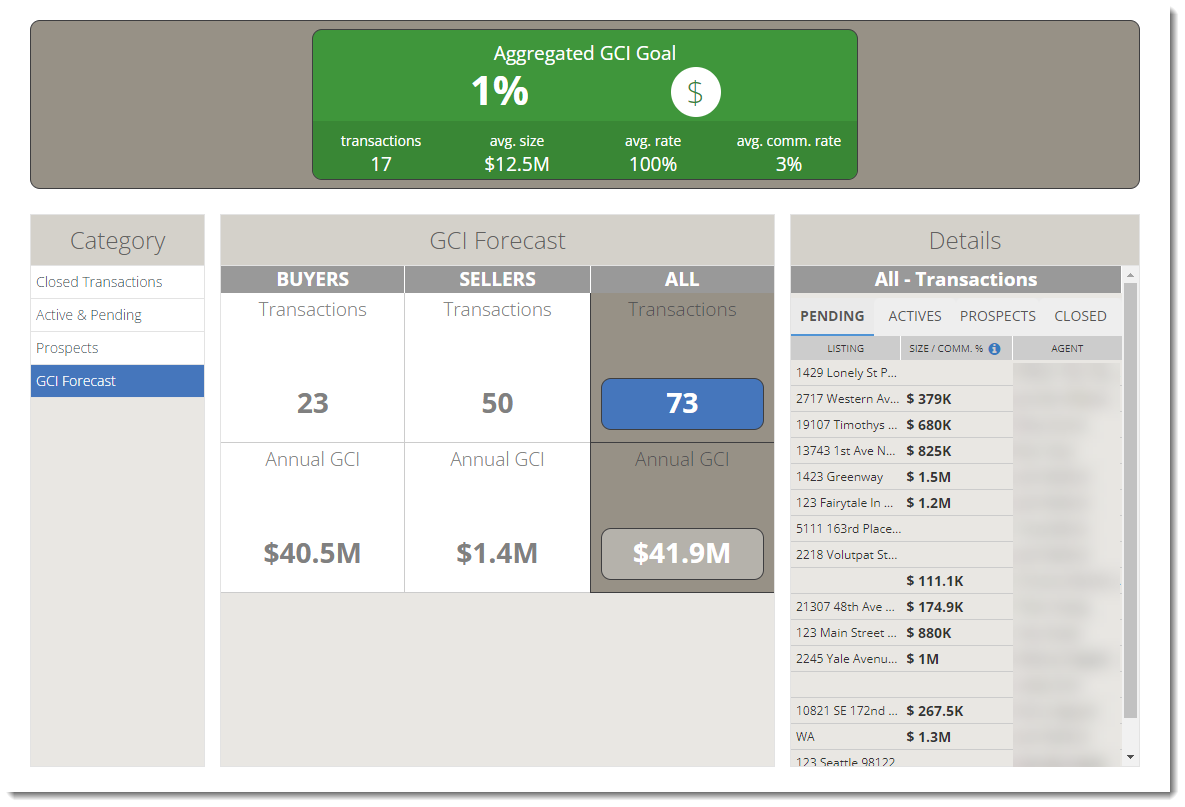
Task: Switch to the ACTIVES tab
Action: coord(914,316)
